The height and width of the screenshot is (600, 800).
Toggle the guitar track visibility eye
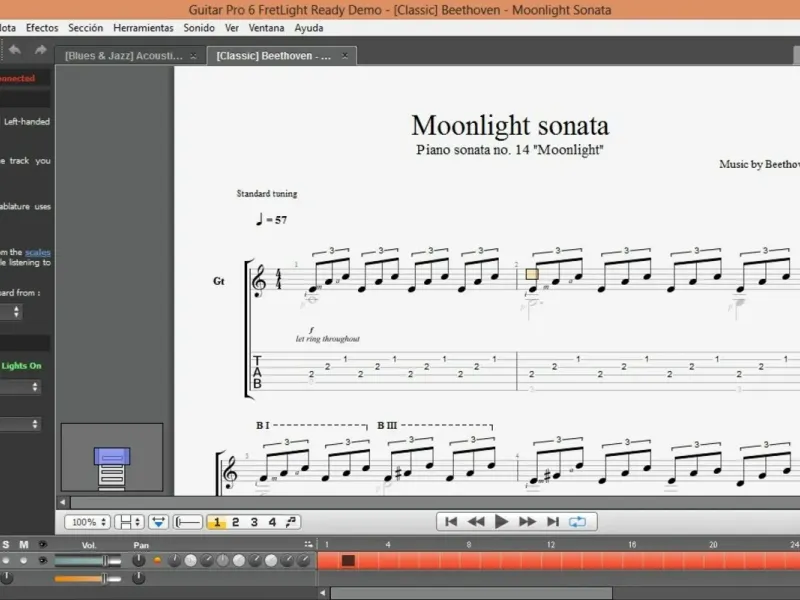[x=43, y=561]
